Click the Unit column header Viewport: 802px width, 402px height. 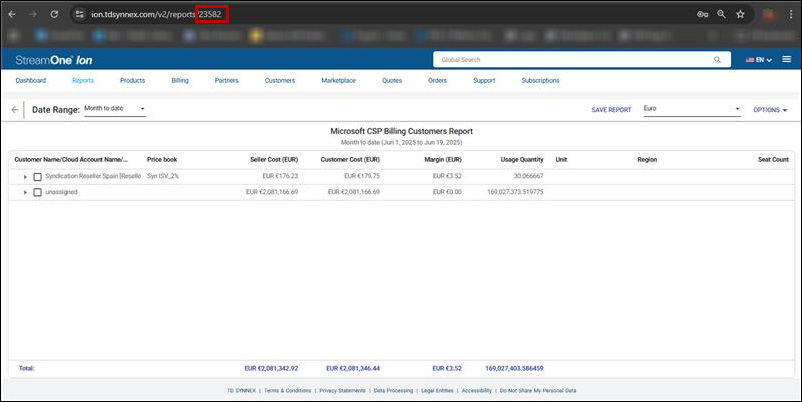click(x=562, y=160)
